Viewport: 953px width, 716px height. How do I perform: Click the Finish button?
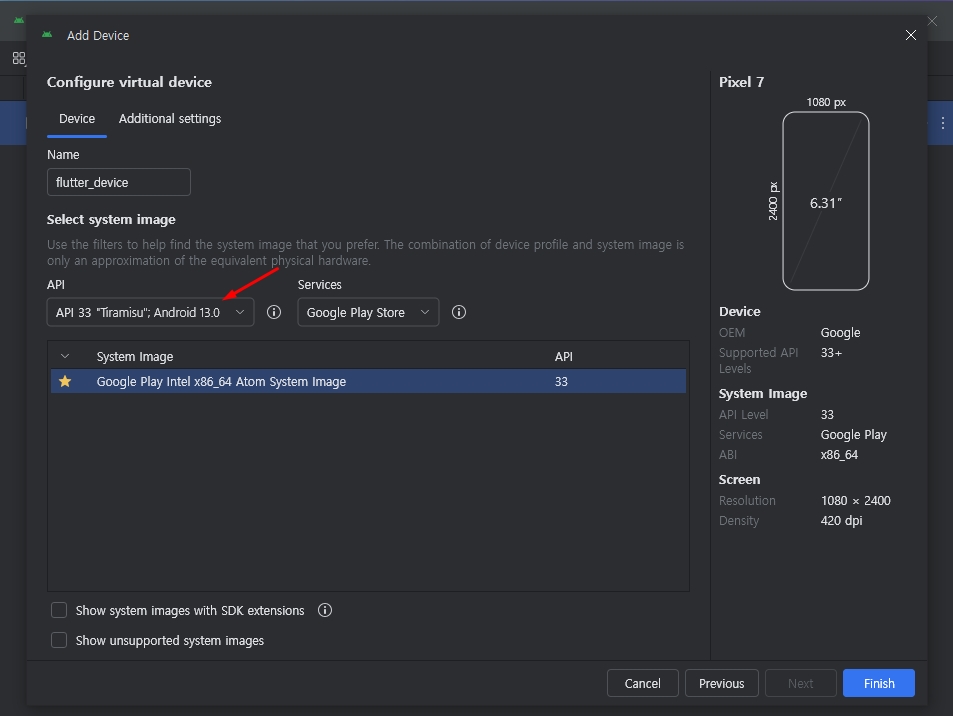pos(879,683)
